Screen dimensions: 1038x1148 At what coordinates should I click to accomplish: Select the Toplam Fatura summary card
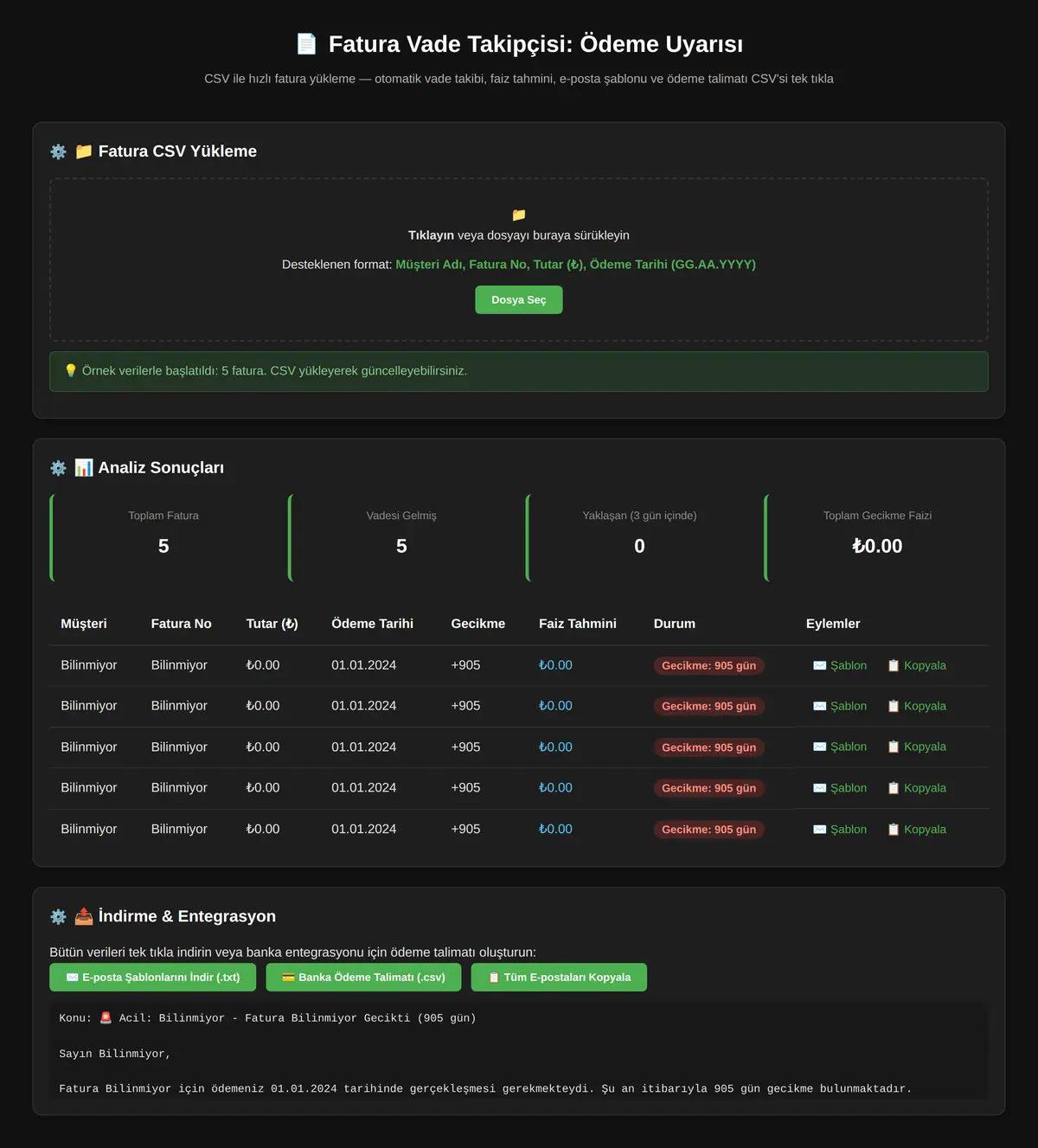(x=162, y=537)
